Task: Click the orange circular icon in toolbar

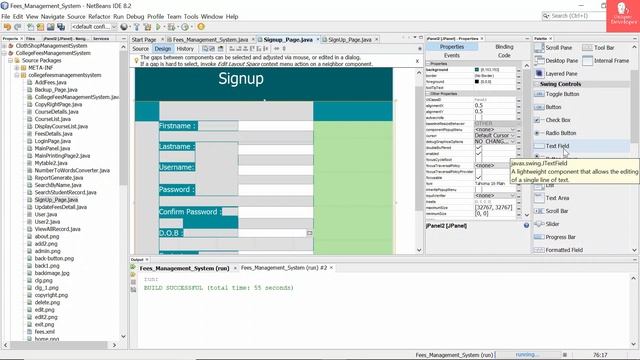Action: [x=201, y=27]
